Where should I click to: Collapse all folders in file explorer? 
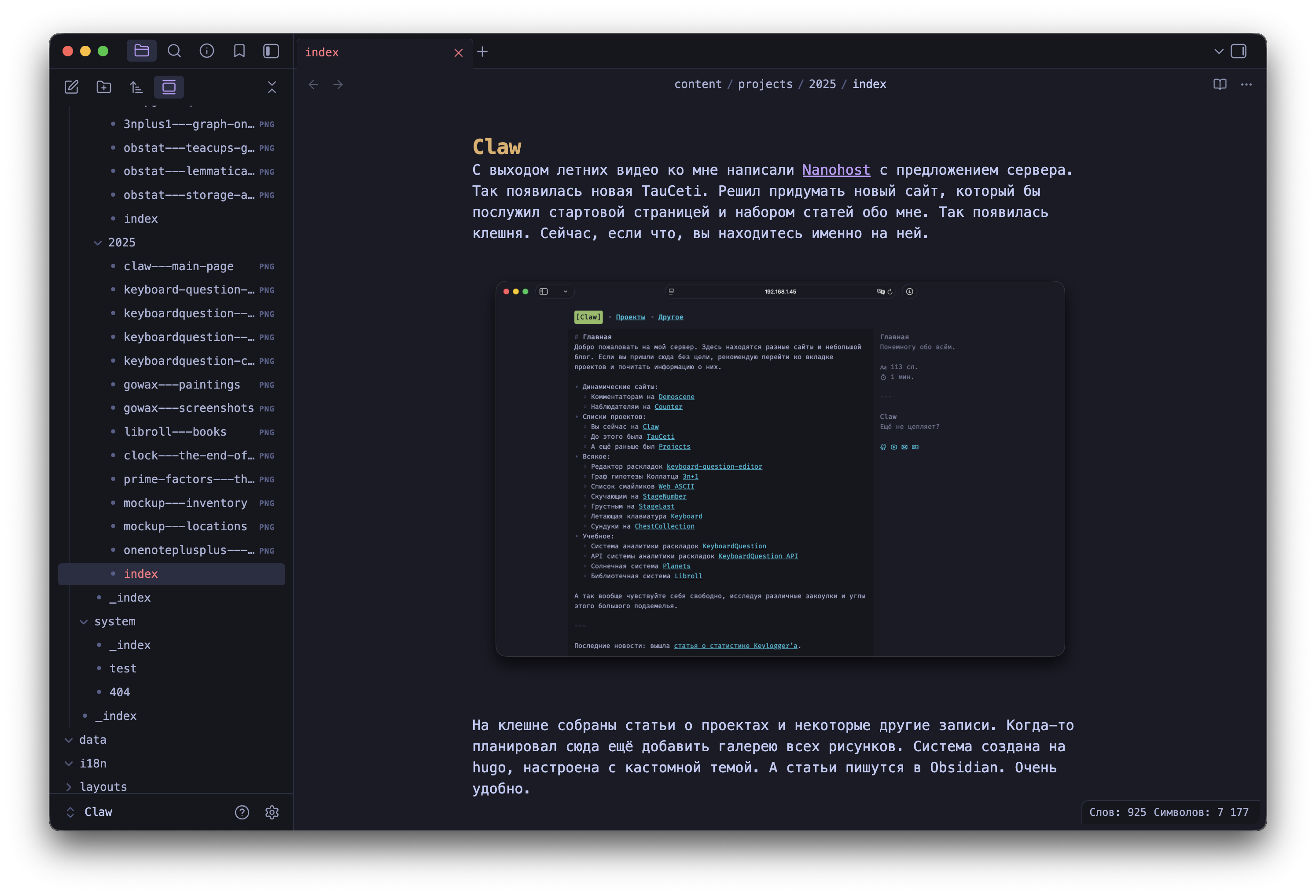tap(272, 87)
